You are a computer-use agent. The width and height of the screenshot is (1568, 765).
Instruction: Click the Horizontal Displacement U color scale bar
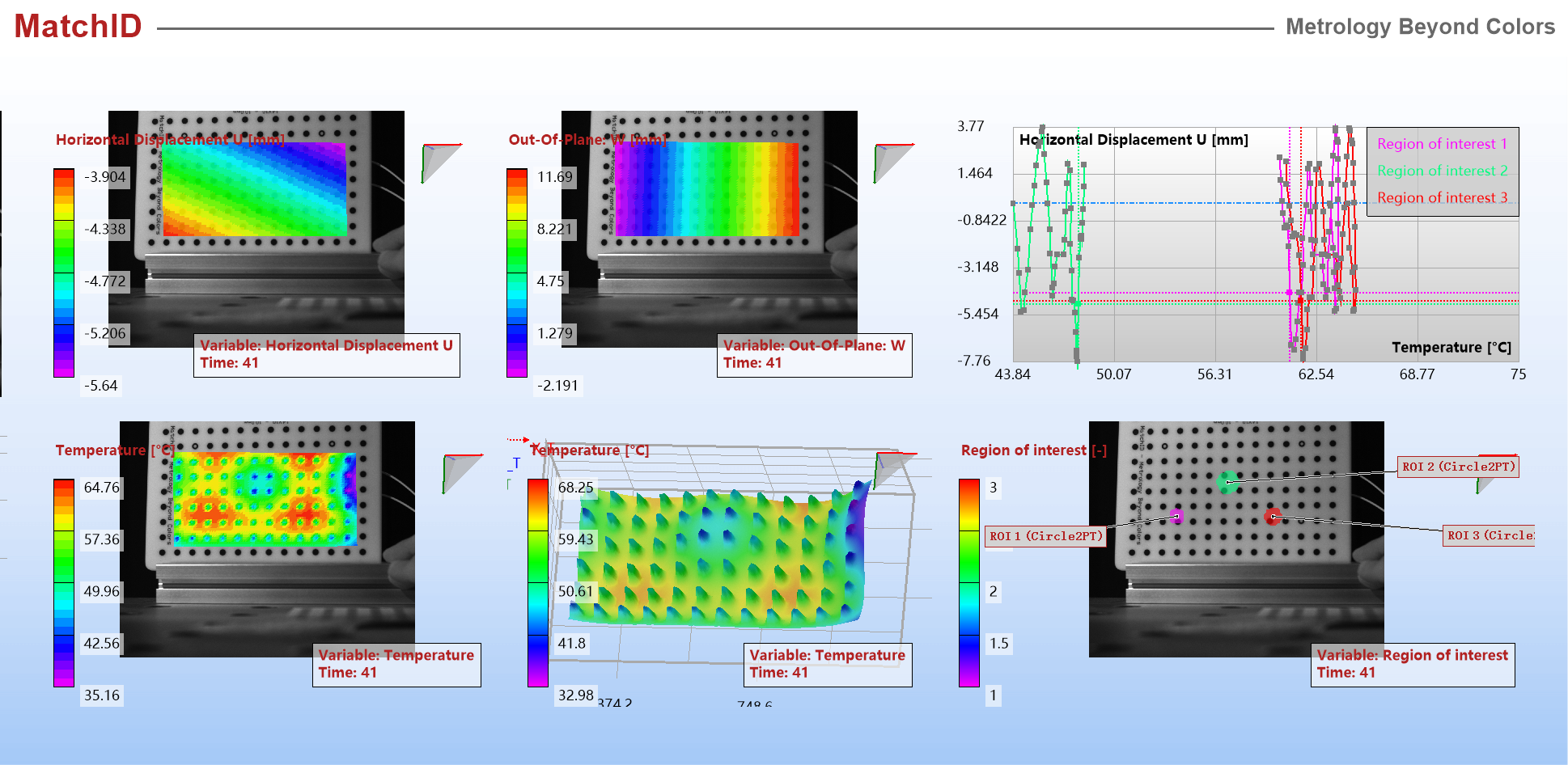64,273
